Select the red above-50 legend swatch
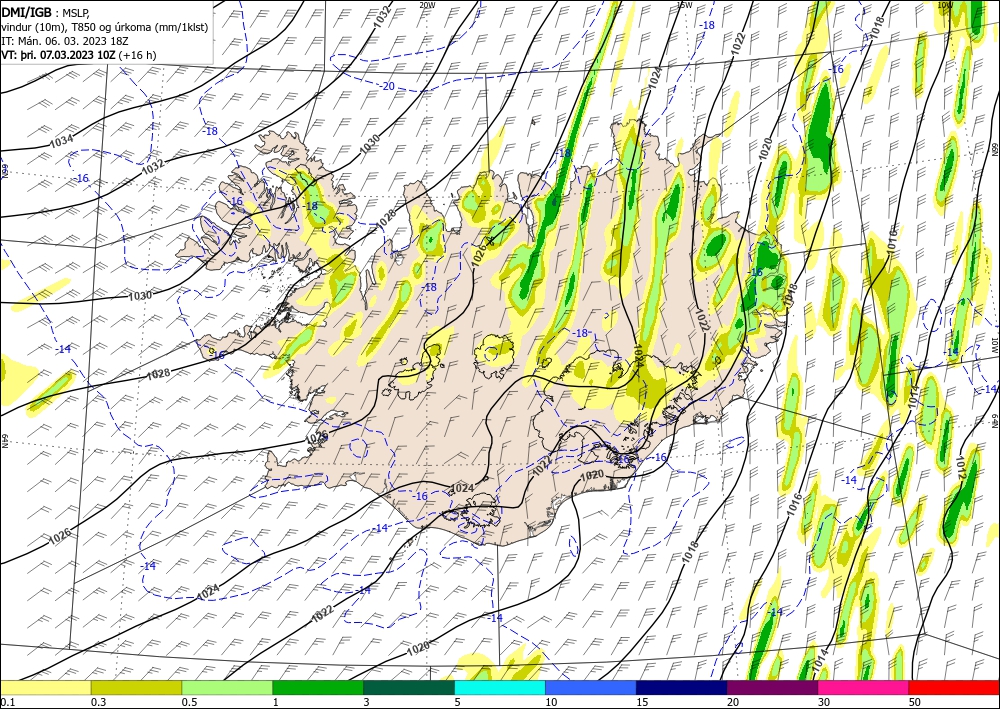Image resolution: width=1000 pixels, height=709 pixels. point(954,687)
